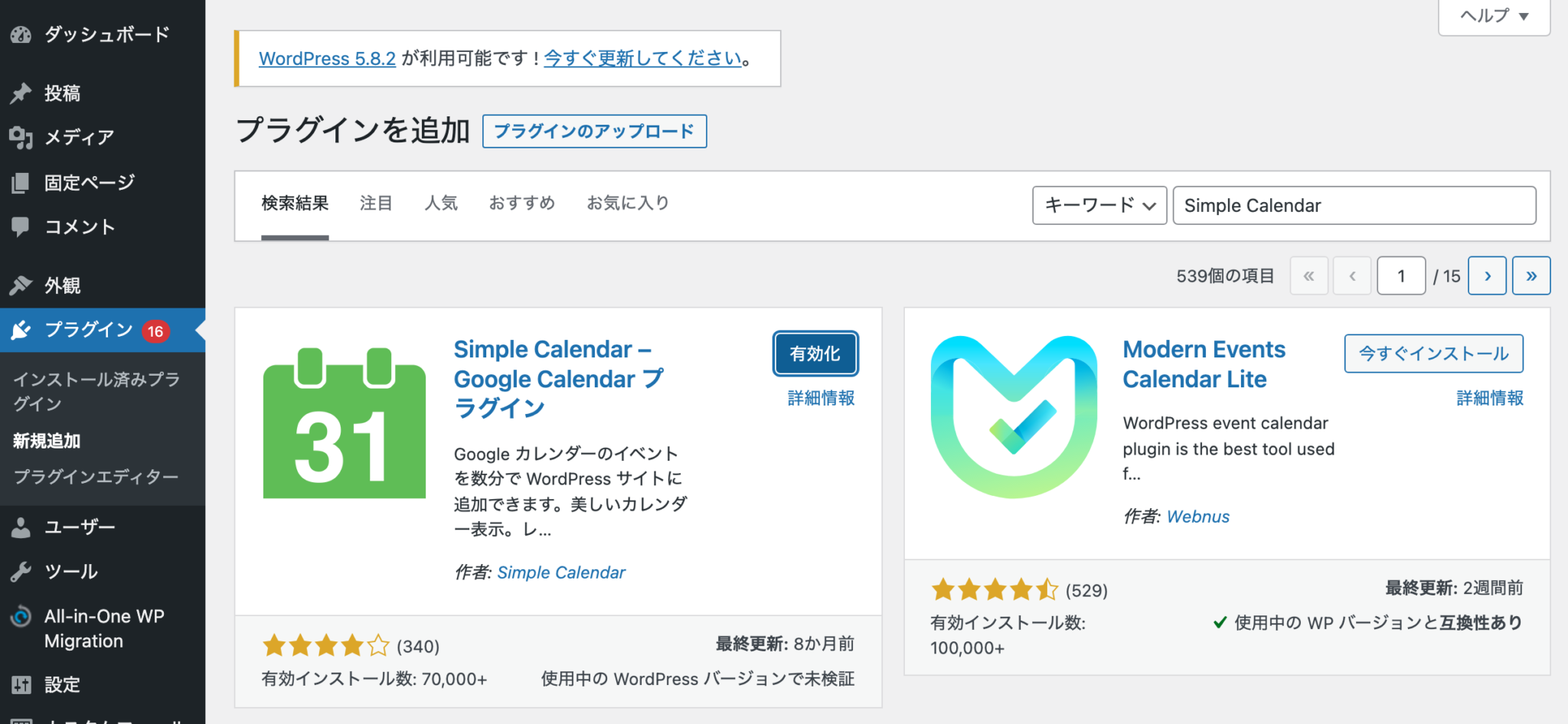This screenshot has height=724, width=1568.
Task: Select the 外観 brush icon
Action: [21, 285]
